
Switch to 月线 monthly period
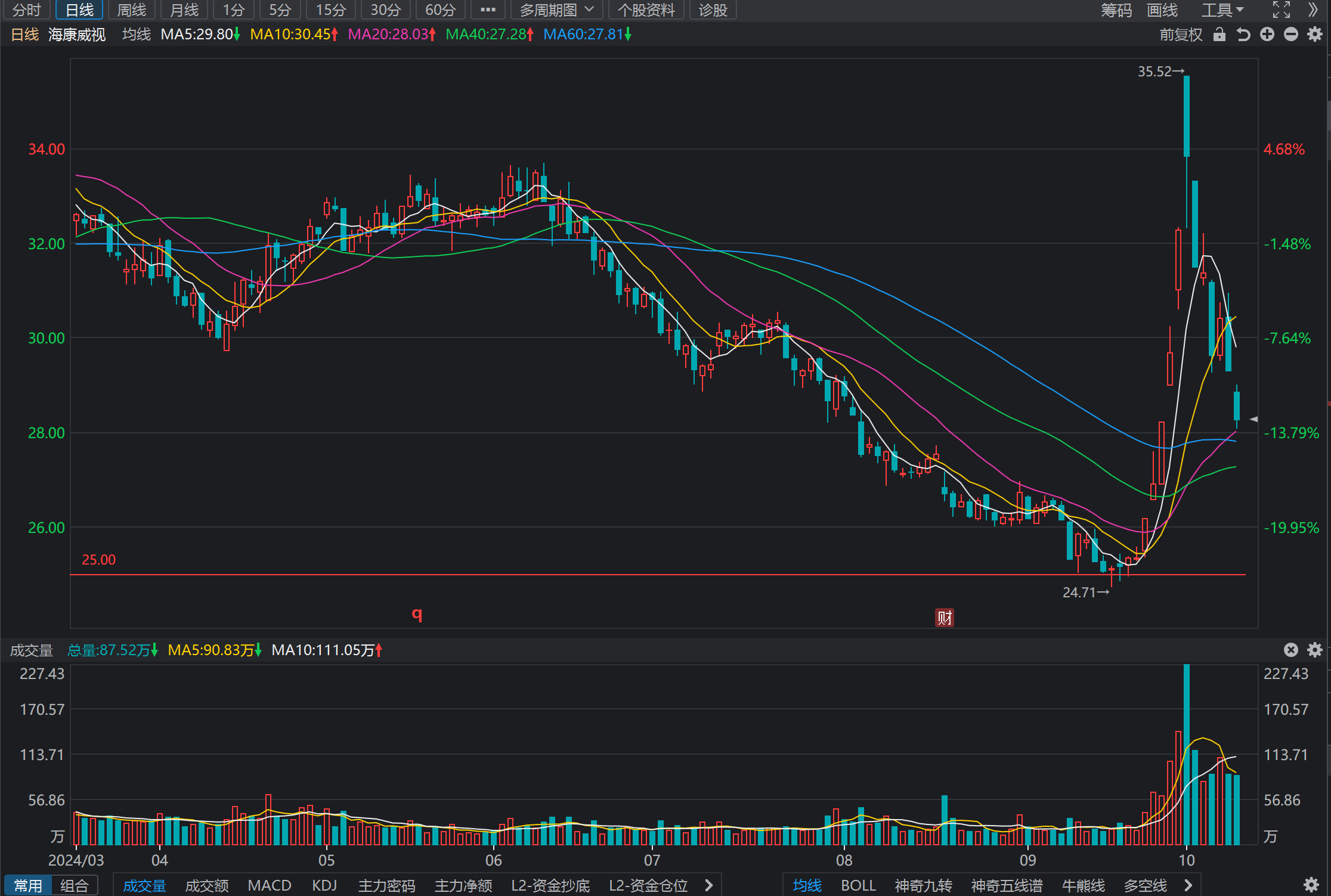click(x=184, y=10)
